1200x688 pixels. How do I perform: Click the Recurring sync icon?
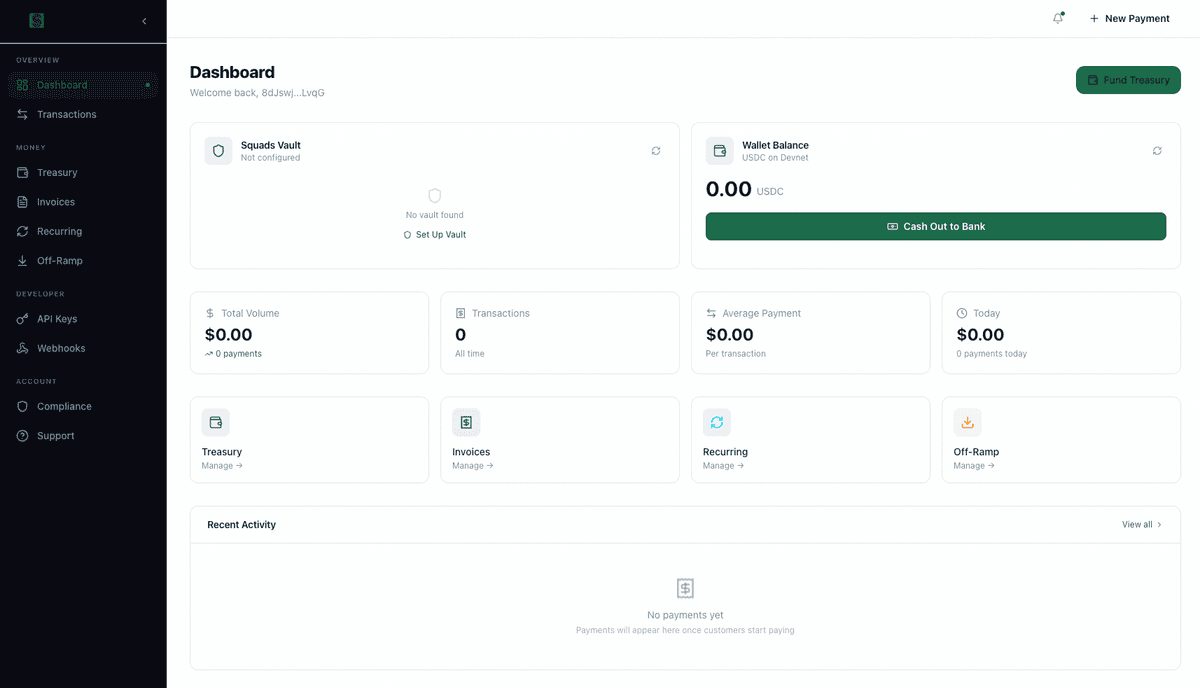[x=717, y=422]
